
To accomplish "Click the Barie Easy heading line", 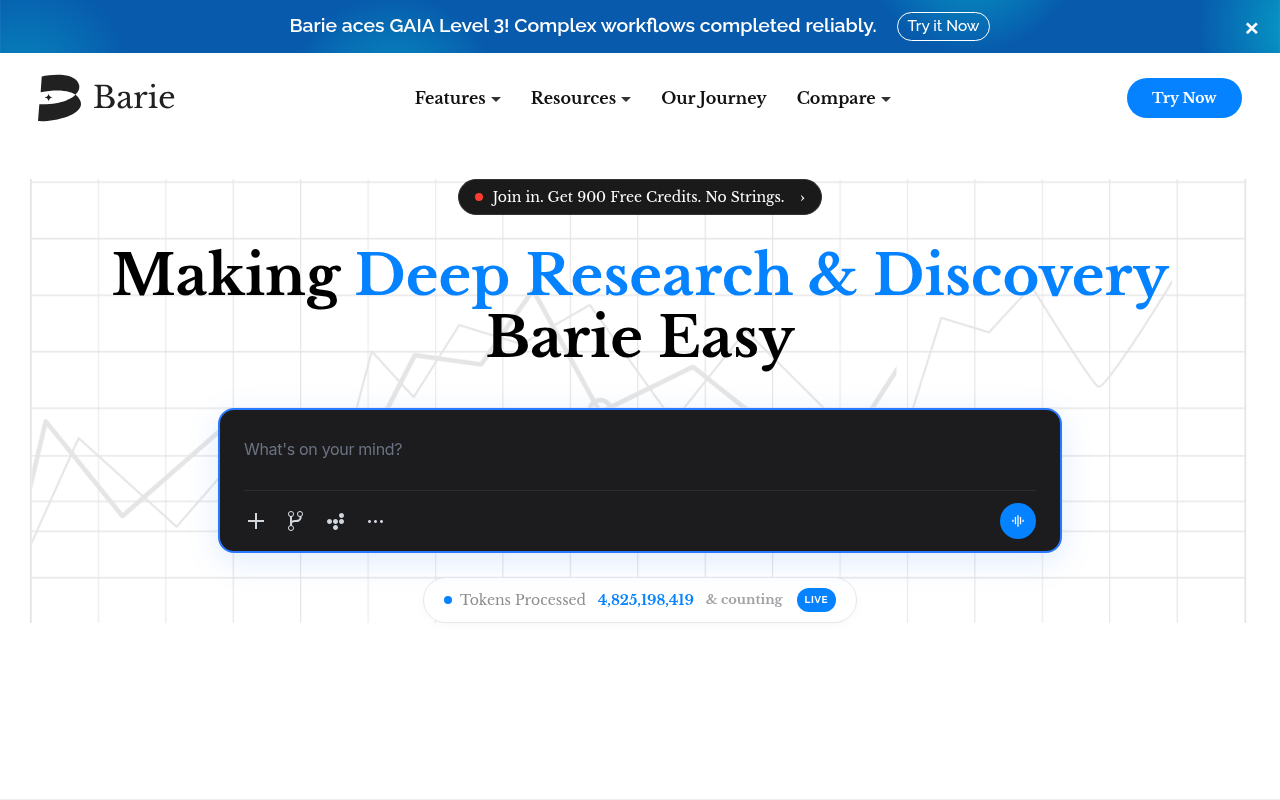I will pyautogui.click(x=640, y=338).
